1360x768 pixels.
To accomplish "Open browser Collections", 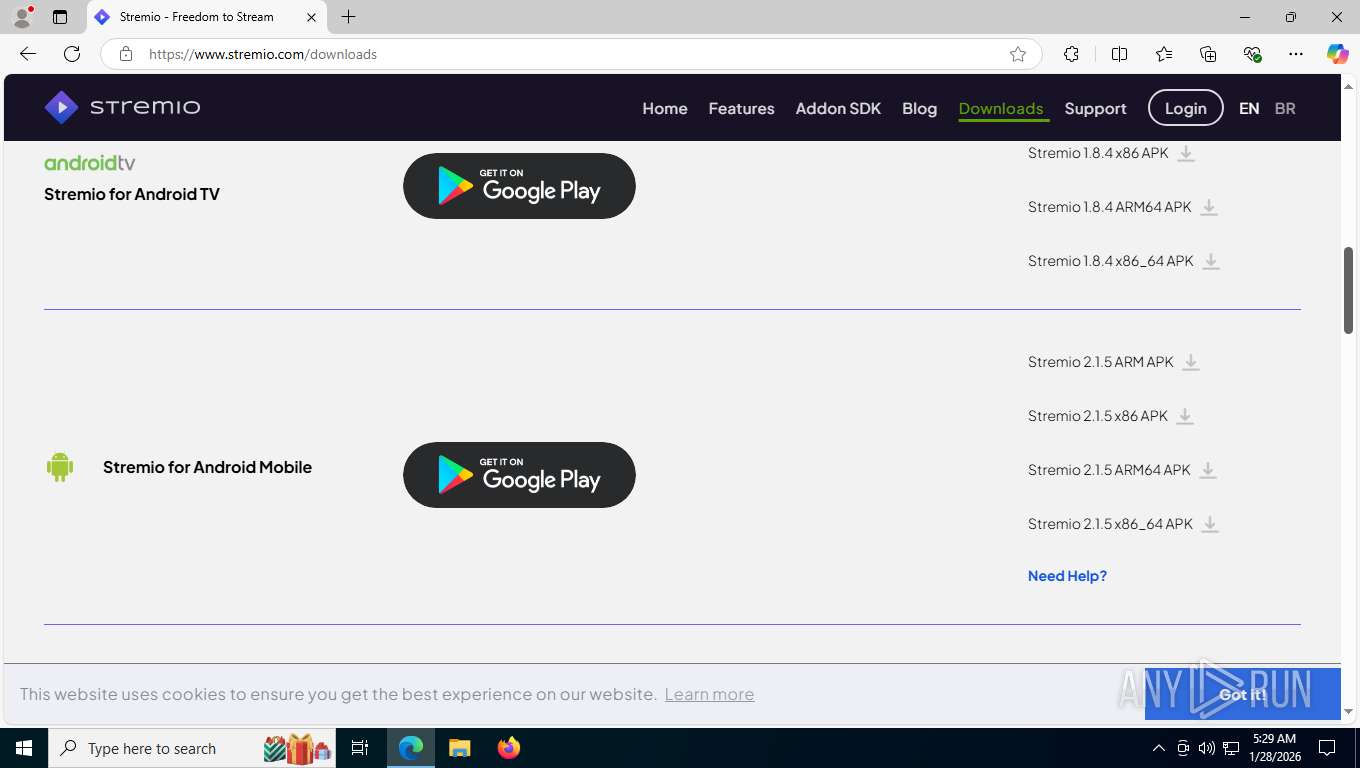I will click(x=1208, y=54).
